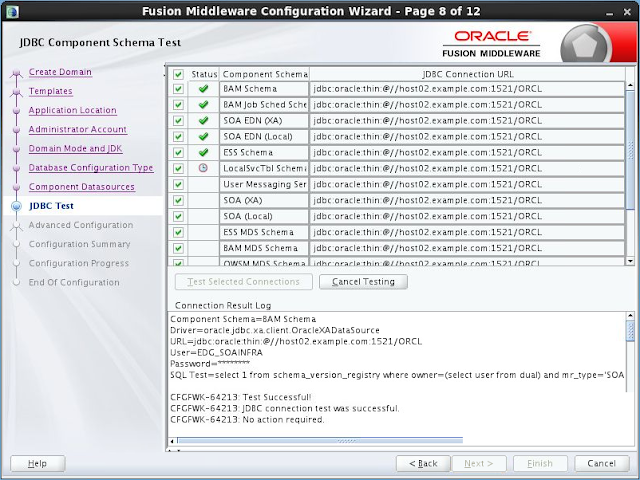Uncheck the SOA (XA) checkbox
This screenshot has width=640, height=480.
click(x=178, y=200)
